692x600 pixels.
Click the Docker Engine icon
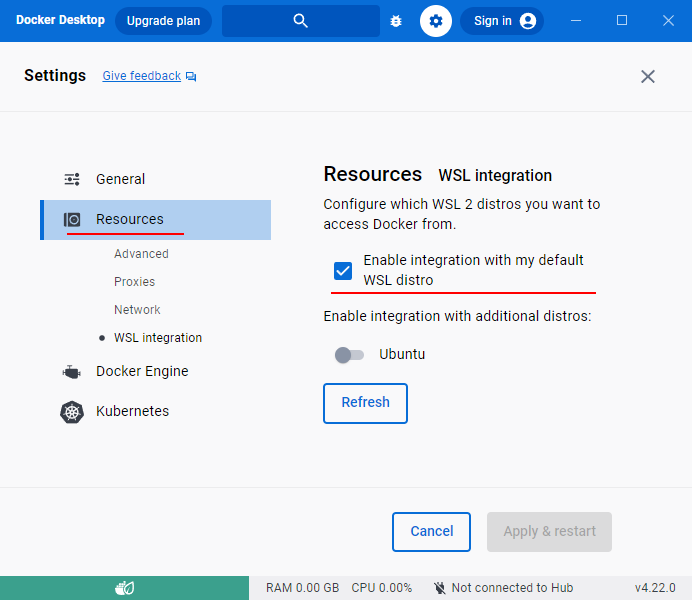click(71, 372)
